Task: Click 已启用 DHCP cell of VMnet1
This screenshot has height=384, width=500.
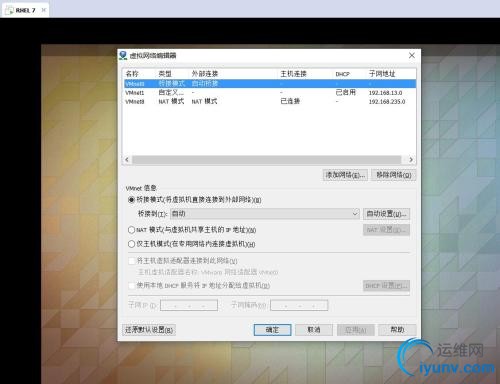Action: [345, 92]
